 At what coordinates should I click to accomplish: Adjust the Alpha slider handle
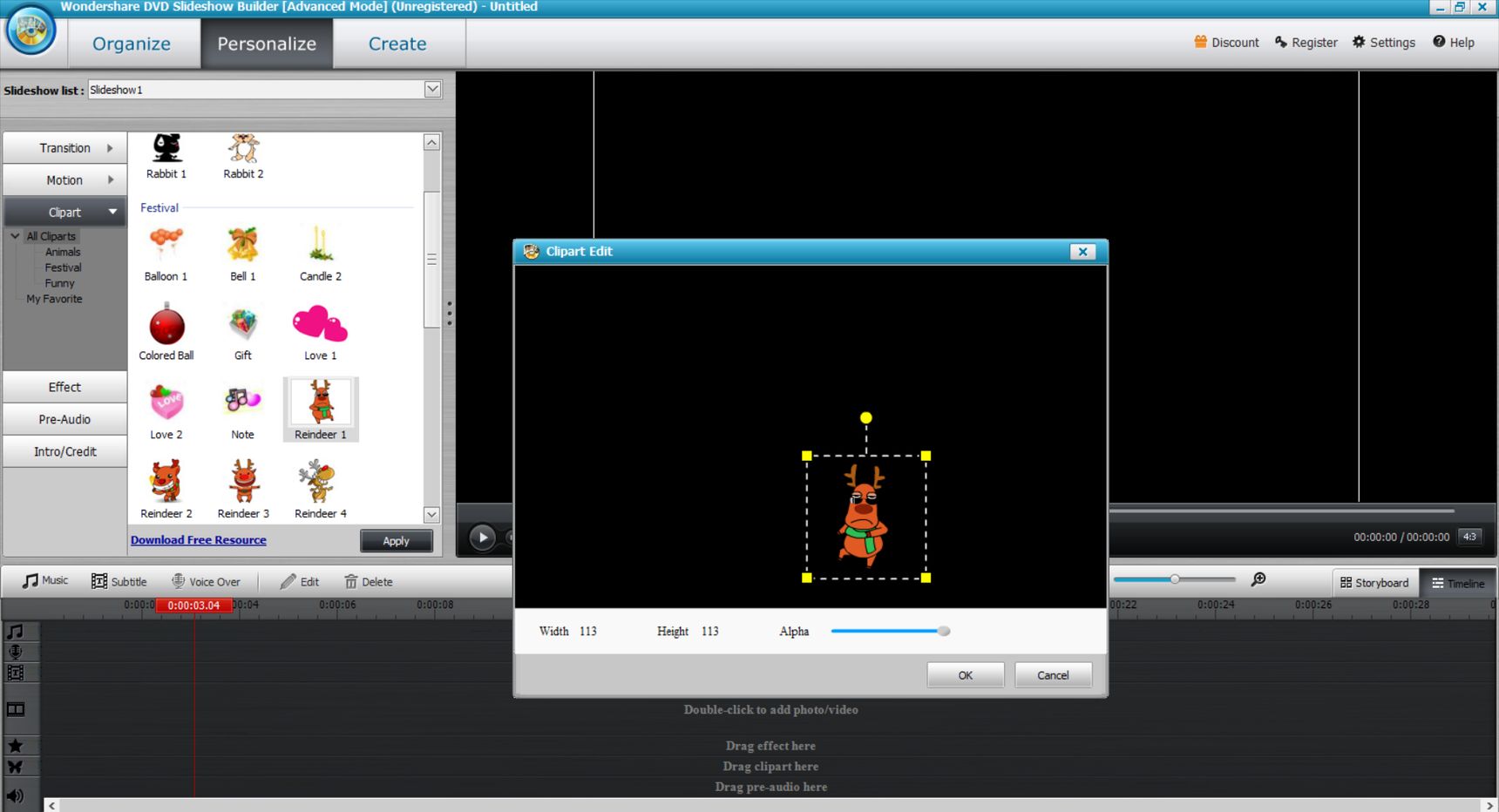point(944,631)
